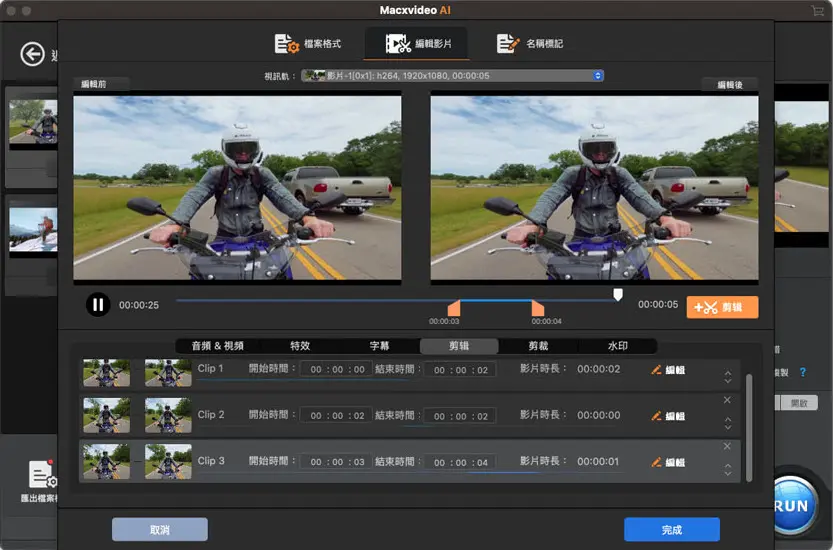
Task: Move Clip 1 down with its arrow
Action: (x=727, y=382)
